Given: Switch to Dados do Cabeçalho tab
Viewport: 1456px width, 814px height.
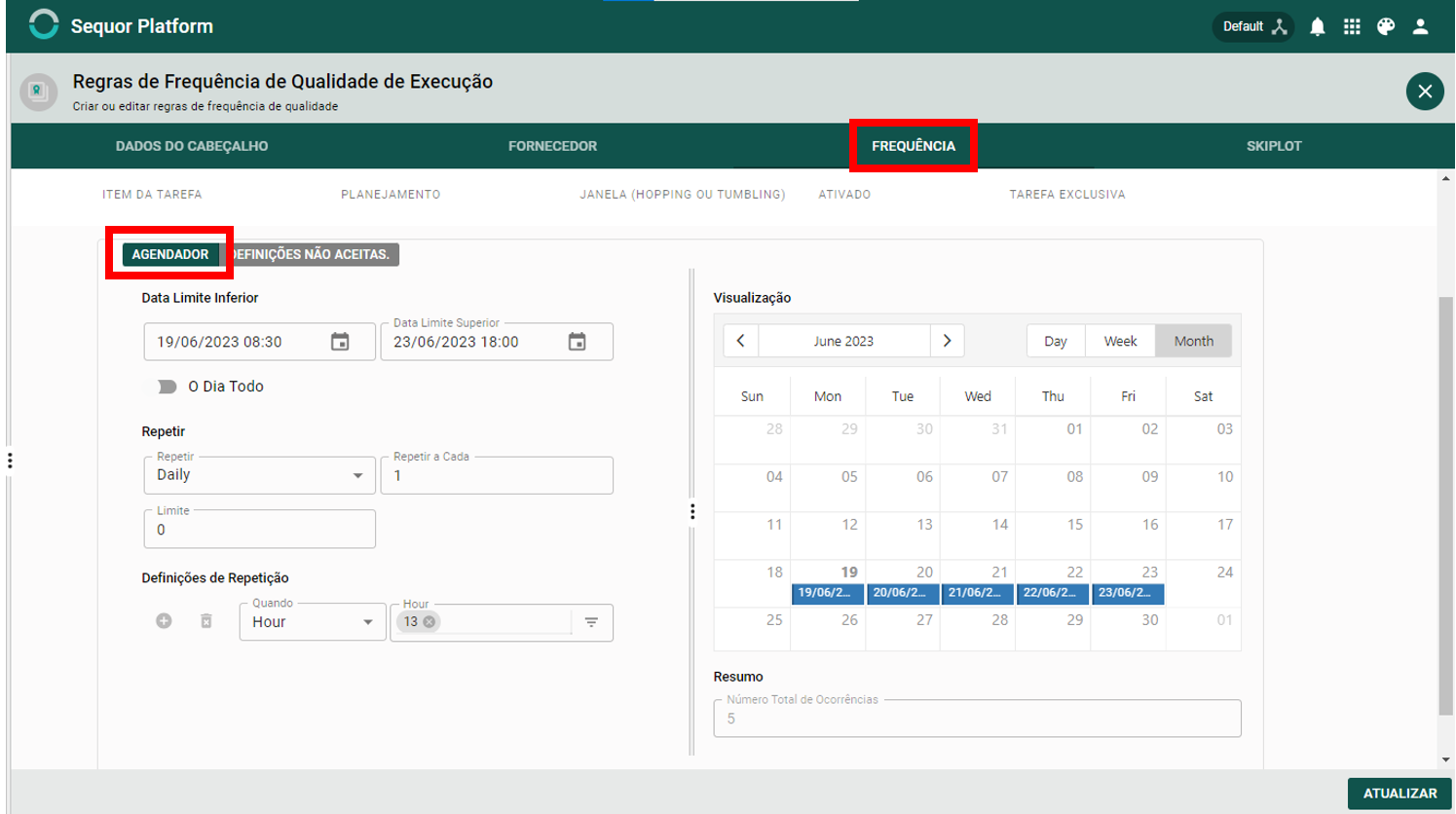Looking at the screenshot, I should click(192, 146).
